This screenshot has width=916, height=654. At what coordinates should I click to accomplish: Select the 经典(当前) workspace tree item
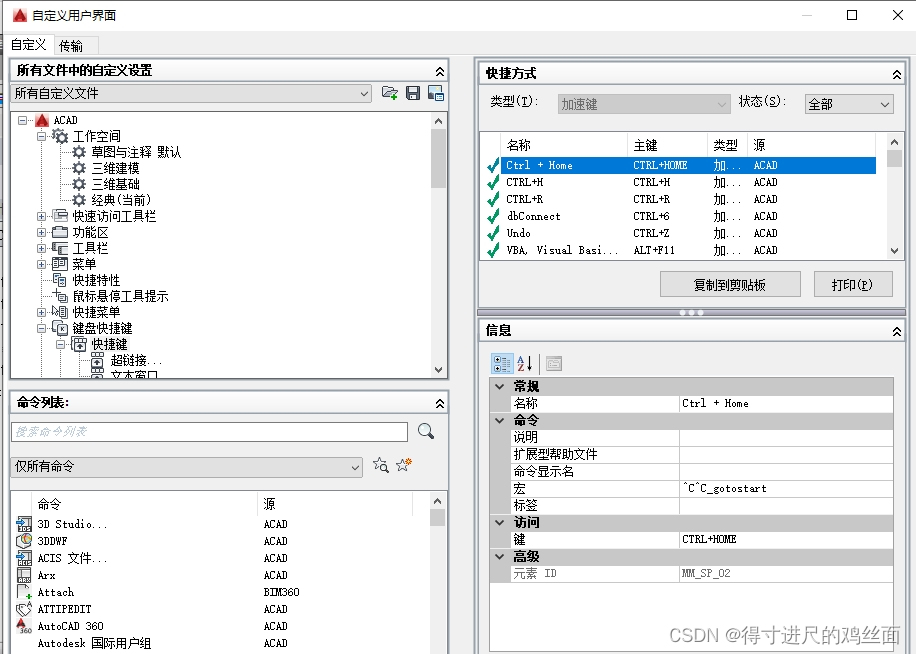[x=121, y=200]
